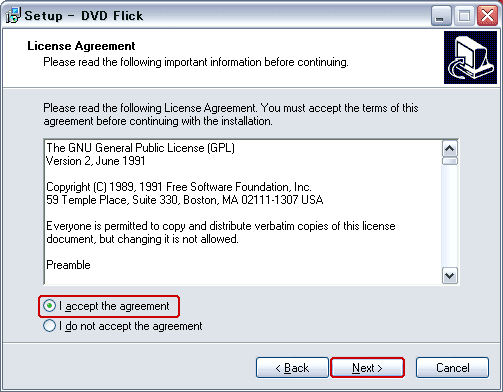503x392 pixels.
Task: Click the scrollbar track below the thumb
Action: [450, 216]
